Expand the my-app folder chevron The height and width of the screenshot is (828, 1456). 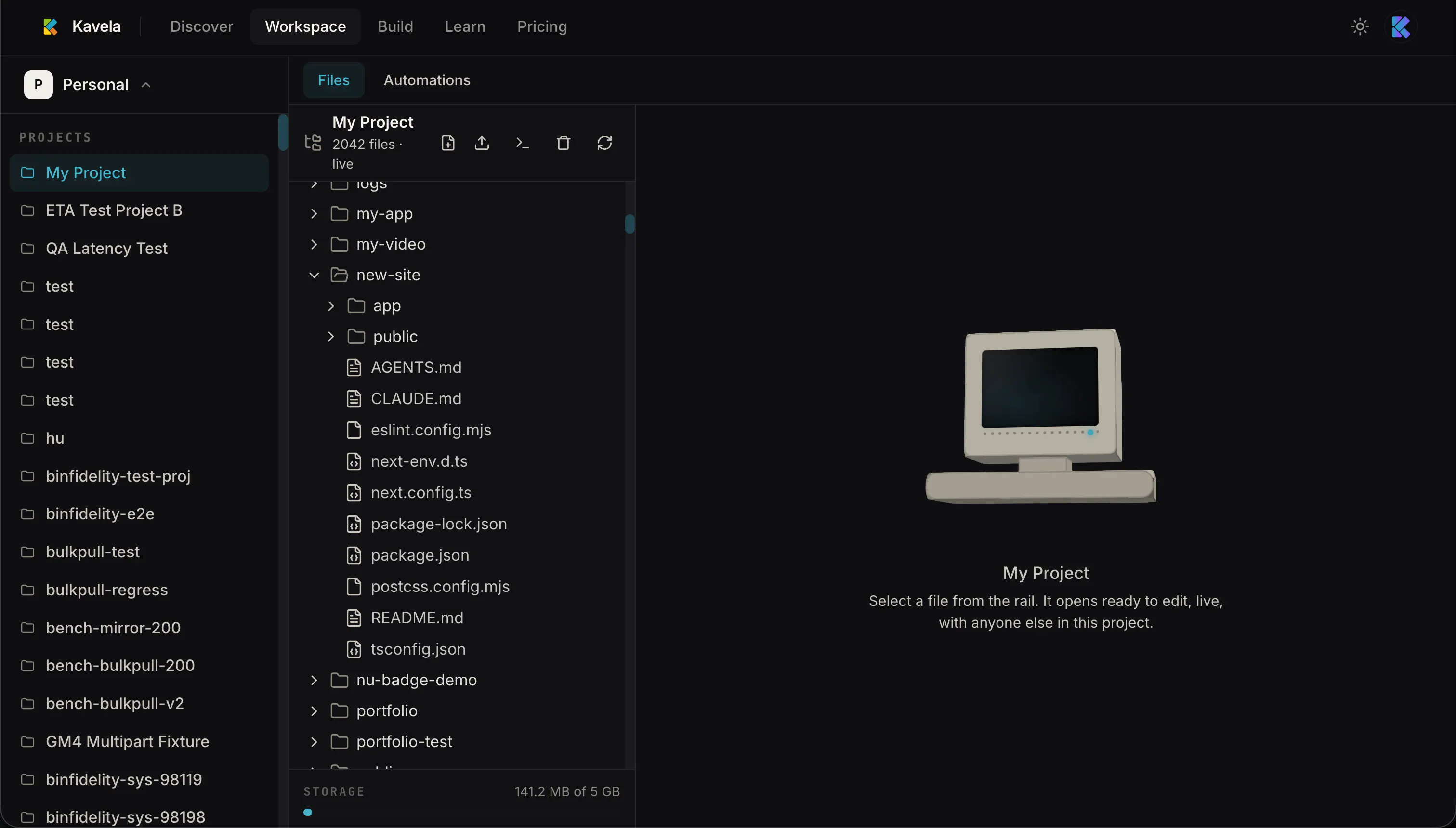click(314, 214)
